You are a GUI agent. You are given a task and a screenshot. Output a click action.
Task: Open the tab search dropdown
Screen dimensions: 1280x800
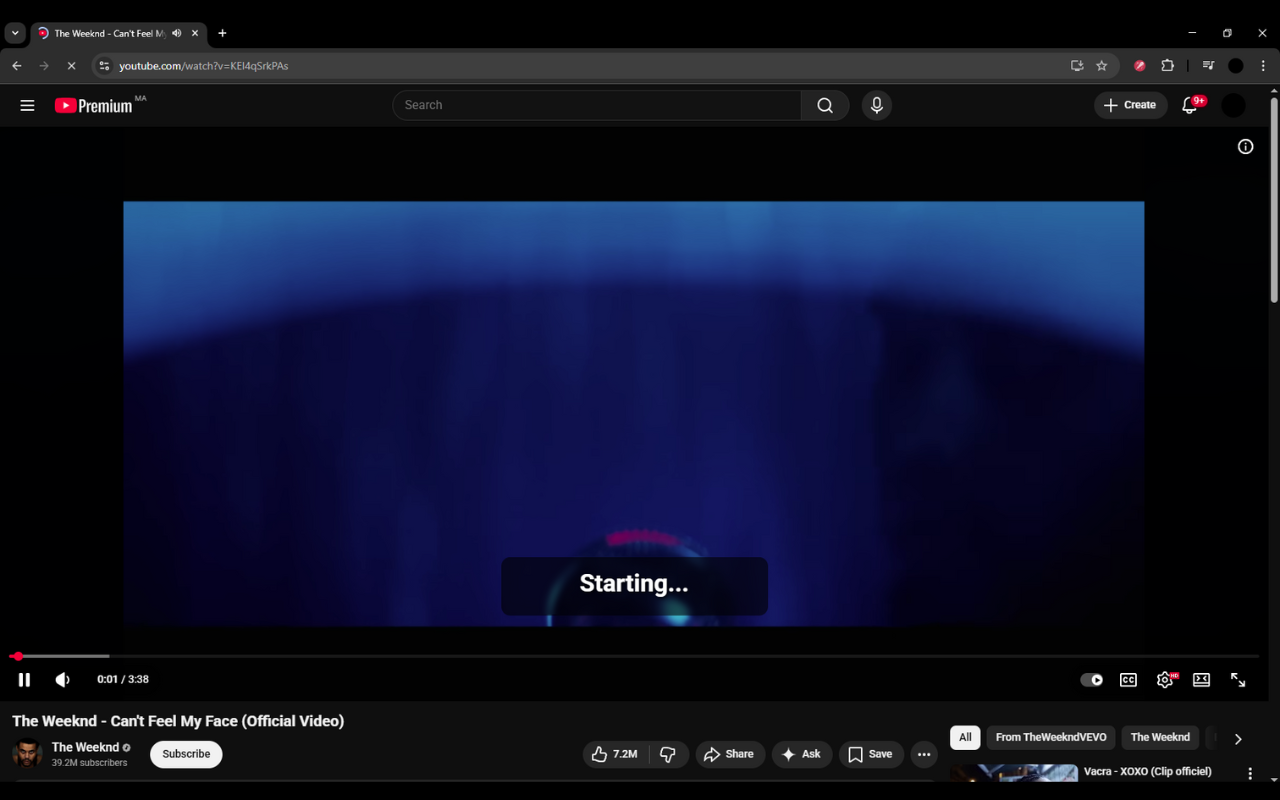[15, 33]
